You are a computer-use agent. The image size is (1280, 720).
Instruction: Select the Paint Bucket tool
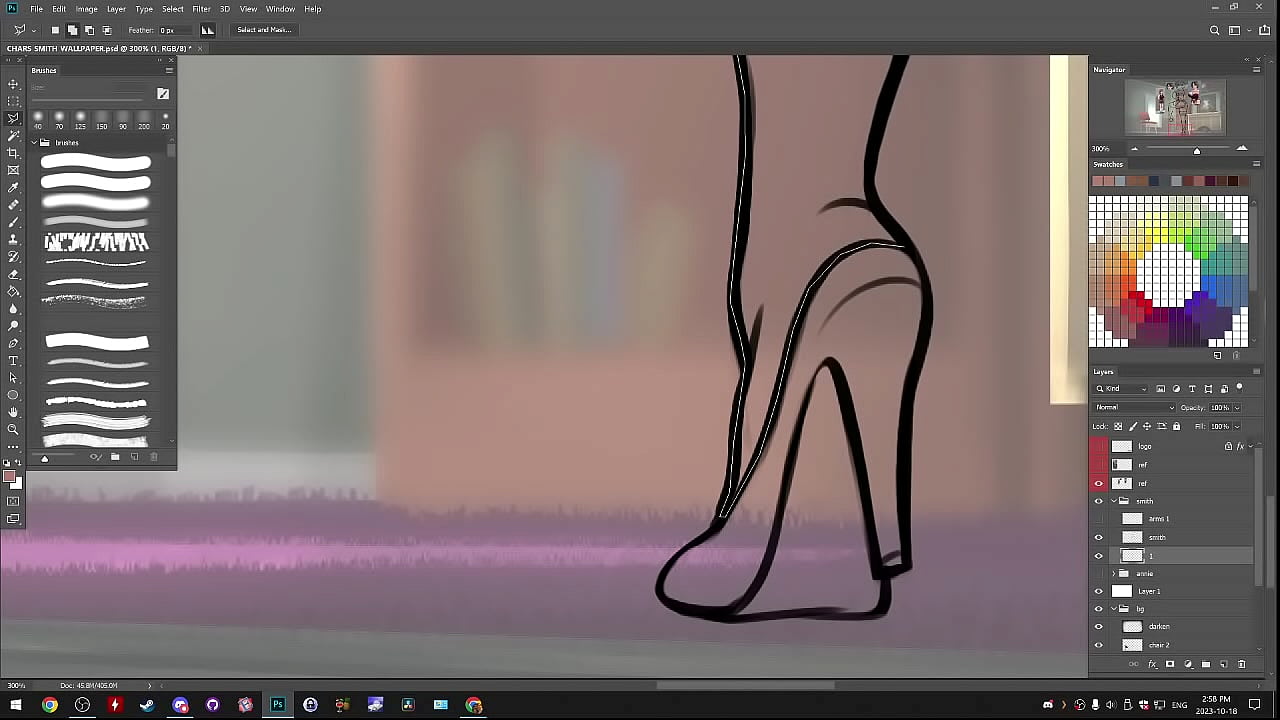pyautogui.click(x=13, y=291)
